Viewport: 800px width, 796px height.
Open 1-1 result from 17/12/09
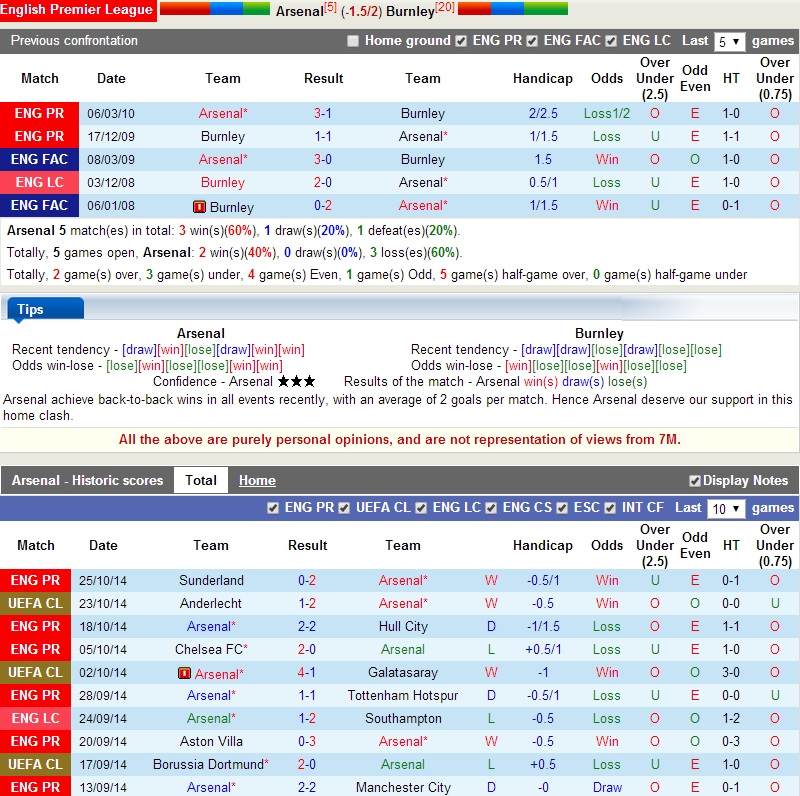323,136
